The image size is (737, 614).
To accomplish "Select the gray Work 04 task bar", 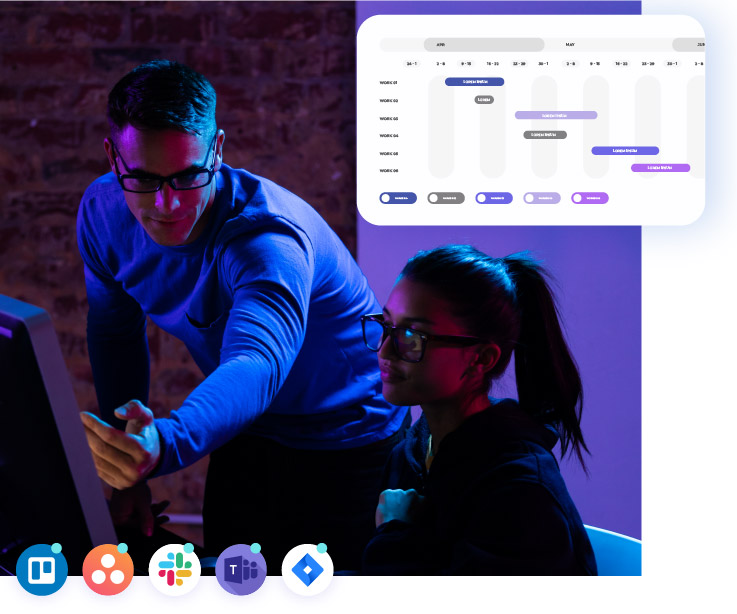I will pyautogui.click(x=545, y=135).
